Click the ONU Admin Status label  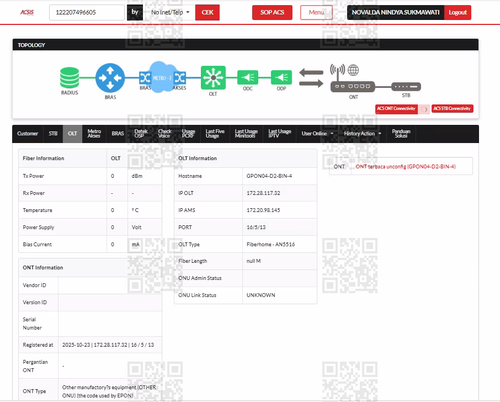click(x=200, y=278)
